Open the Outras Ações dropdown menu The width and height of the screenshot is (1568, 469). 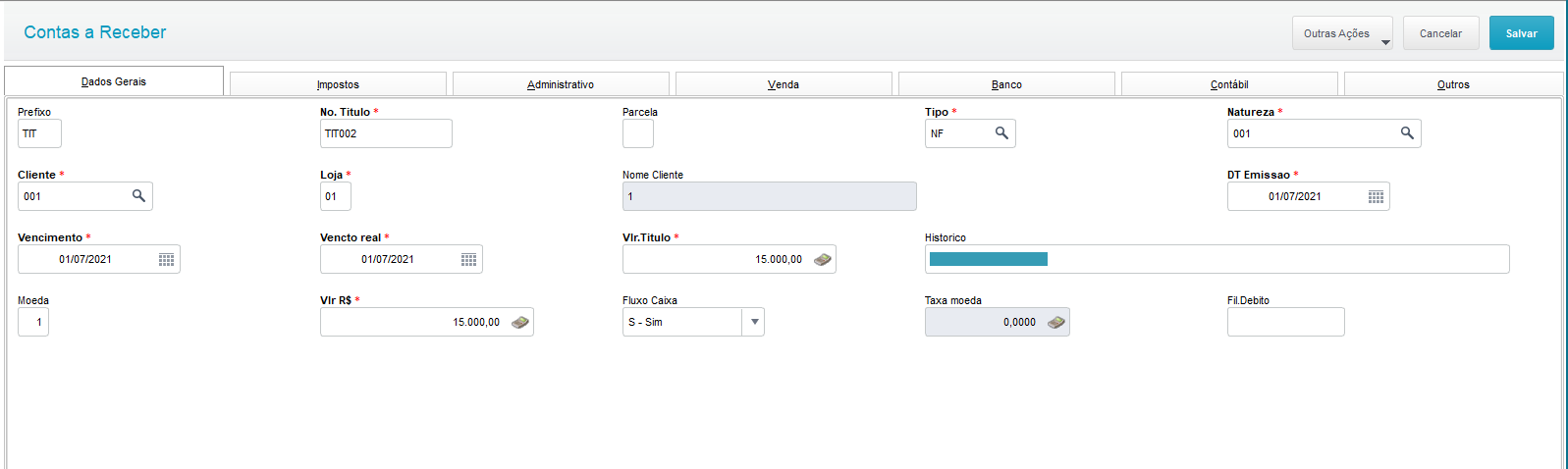(1341, 33)
